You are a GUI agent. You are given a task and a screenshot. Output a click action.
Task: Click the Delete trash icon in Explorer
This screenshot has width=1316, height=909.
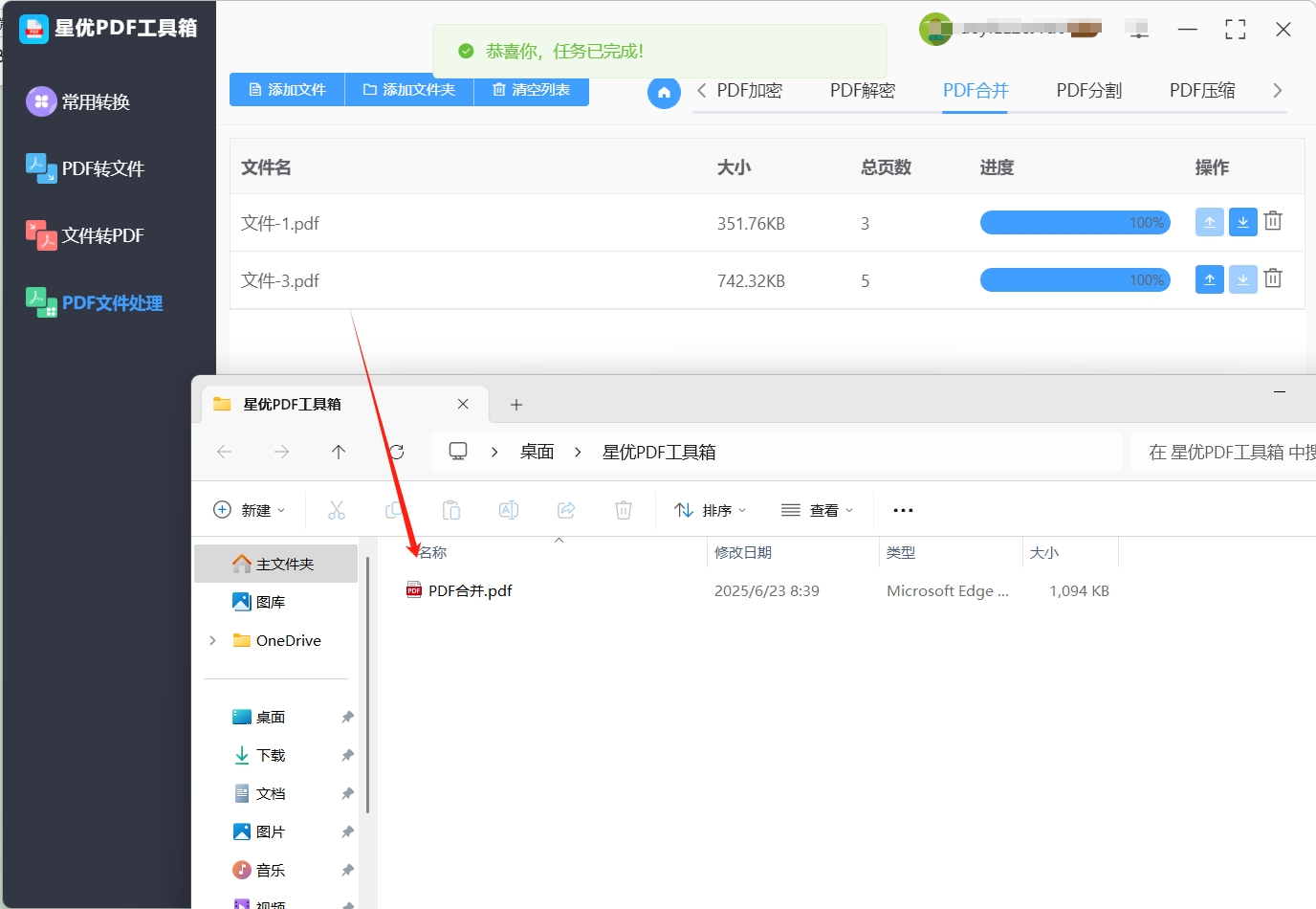tap(624, 510)
